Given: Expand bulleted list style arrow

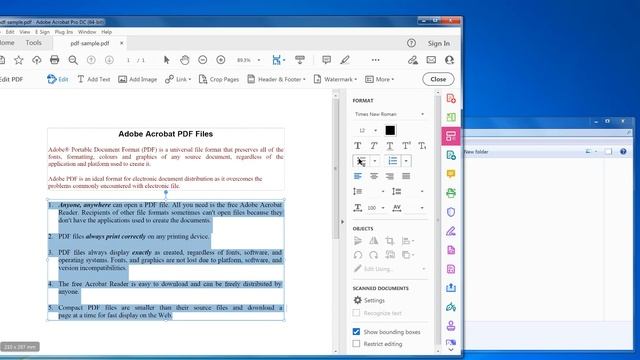Looking at the screenshot, I should coord(375,161).
